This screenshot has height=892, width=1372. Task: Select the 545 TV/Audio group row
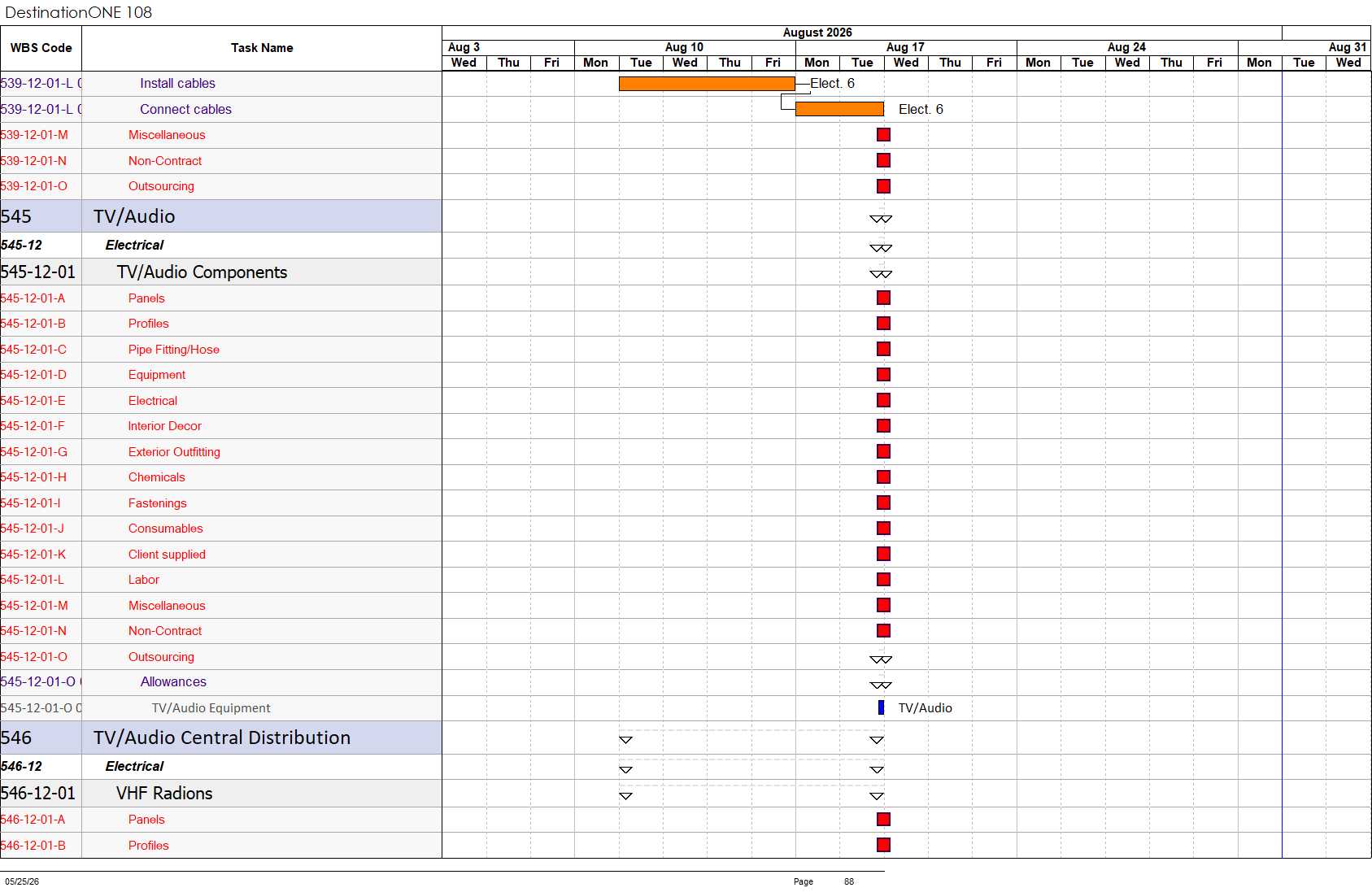click(x=221, y=216)
